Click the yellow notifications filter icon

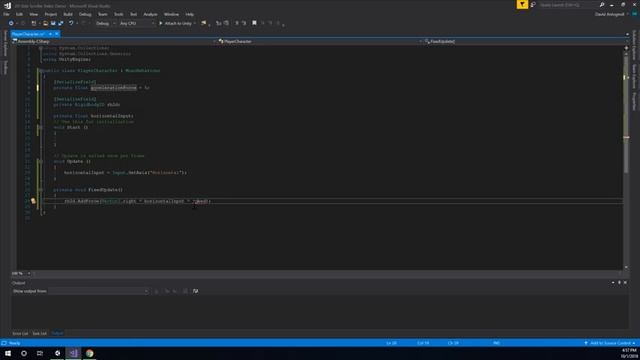click(x=522, y=4)
